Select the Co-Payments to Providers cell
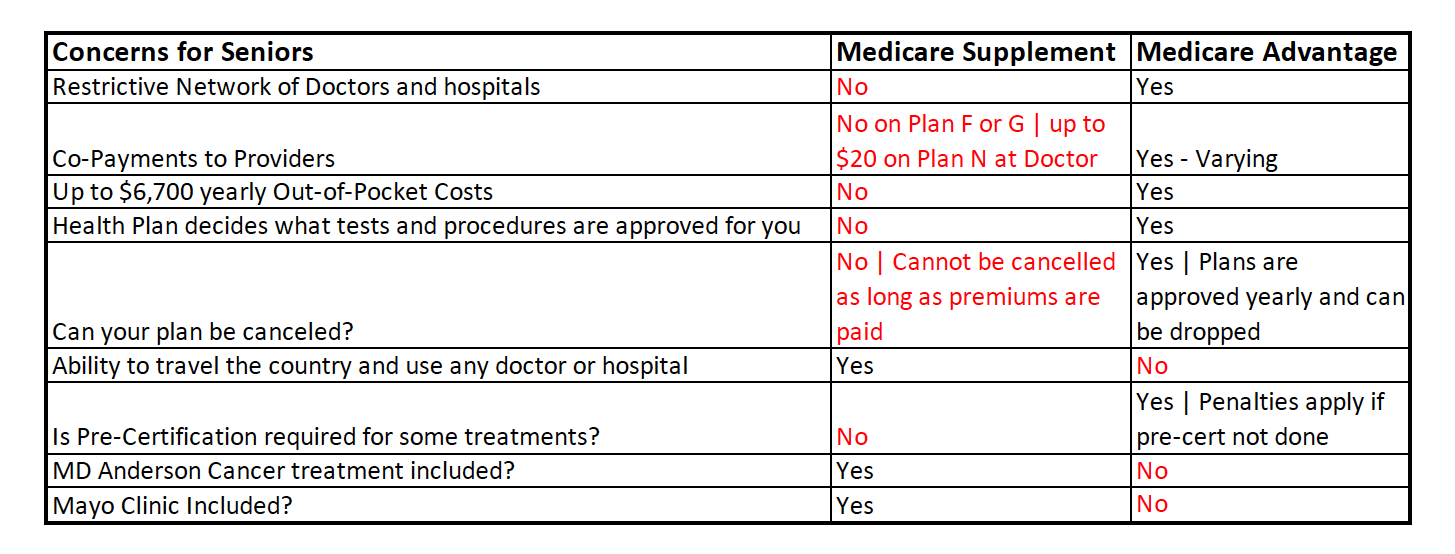Viewport: 1455px width, 554px height. pyautogui.click(x=439, y=140)
